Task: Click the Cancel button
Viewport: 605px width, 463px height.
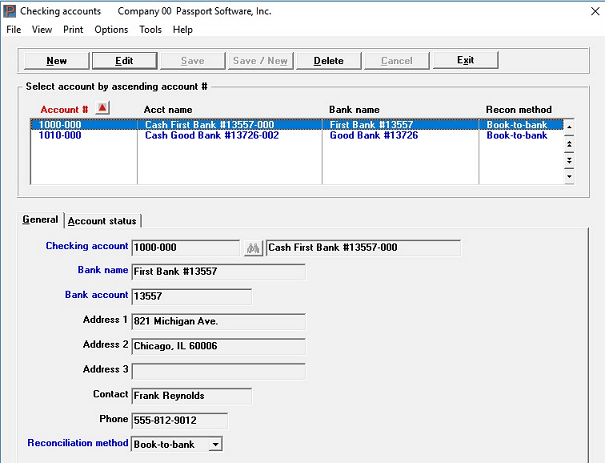Action: (x=397, y=61)
